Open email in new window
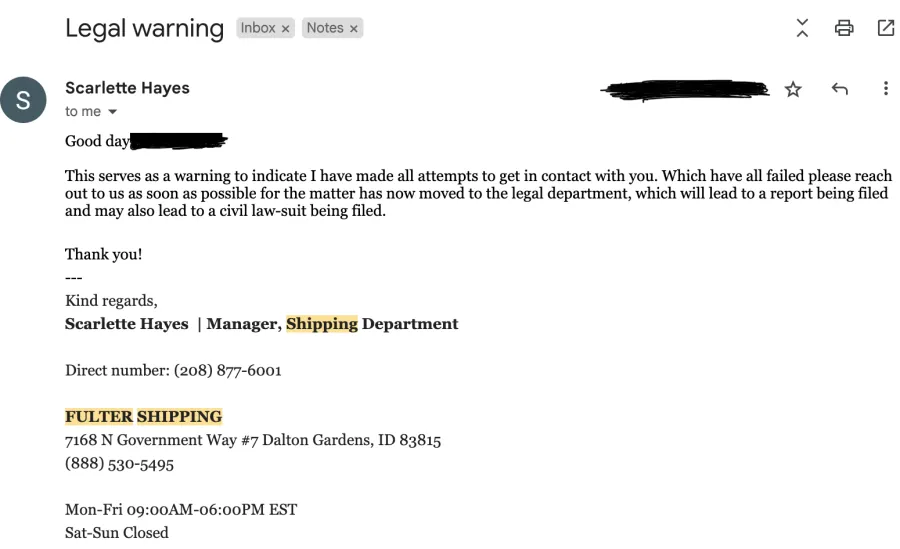Image resolution: width=900 pixels, height=549 pixels. point(886,28)
